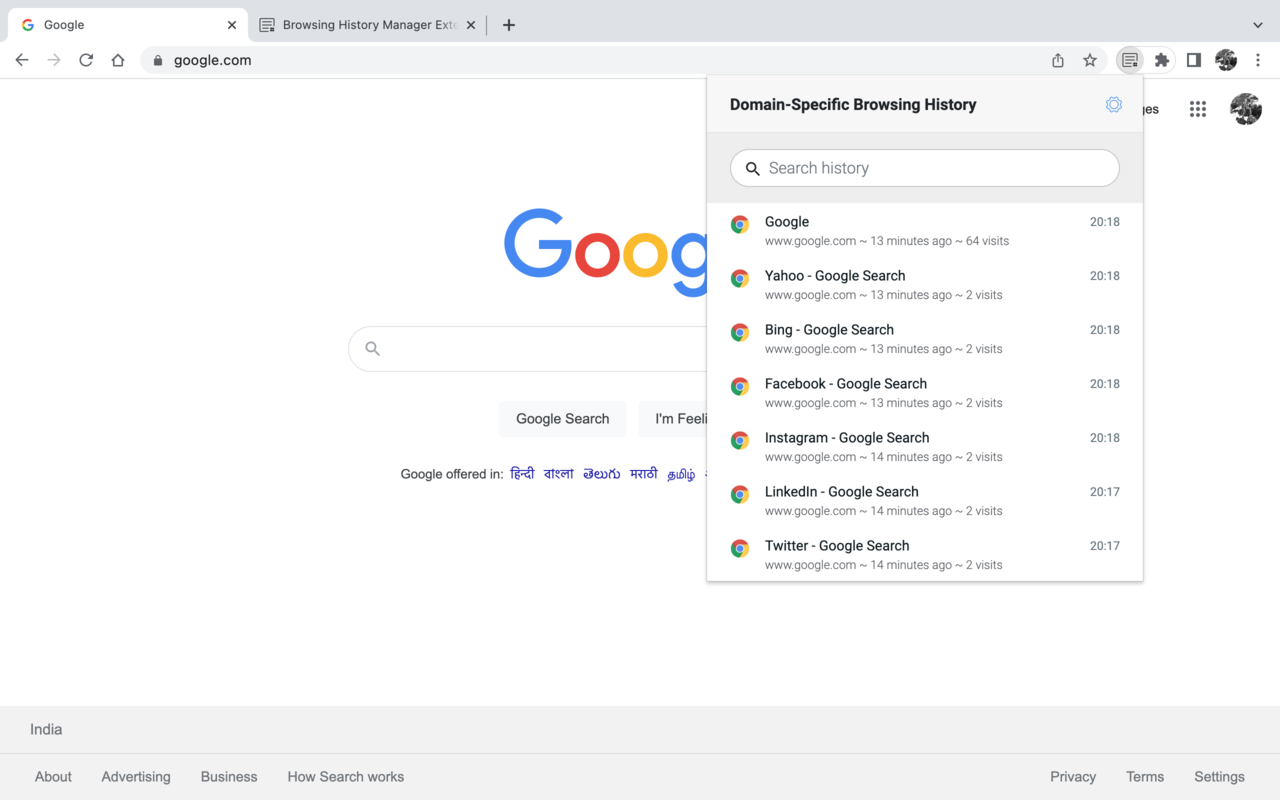Click the site security lock icon

point(157,60)
